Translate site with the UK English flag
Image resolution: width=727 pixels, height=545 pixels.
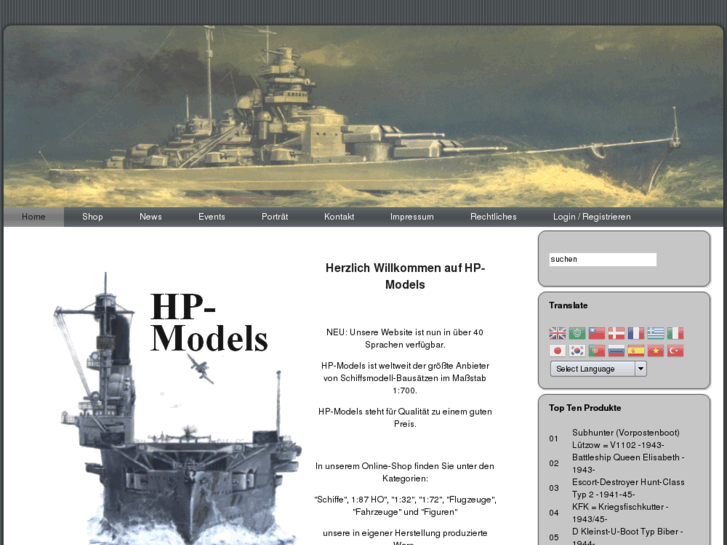coord(557,333)
